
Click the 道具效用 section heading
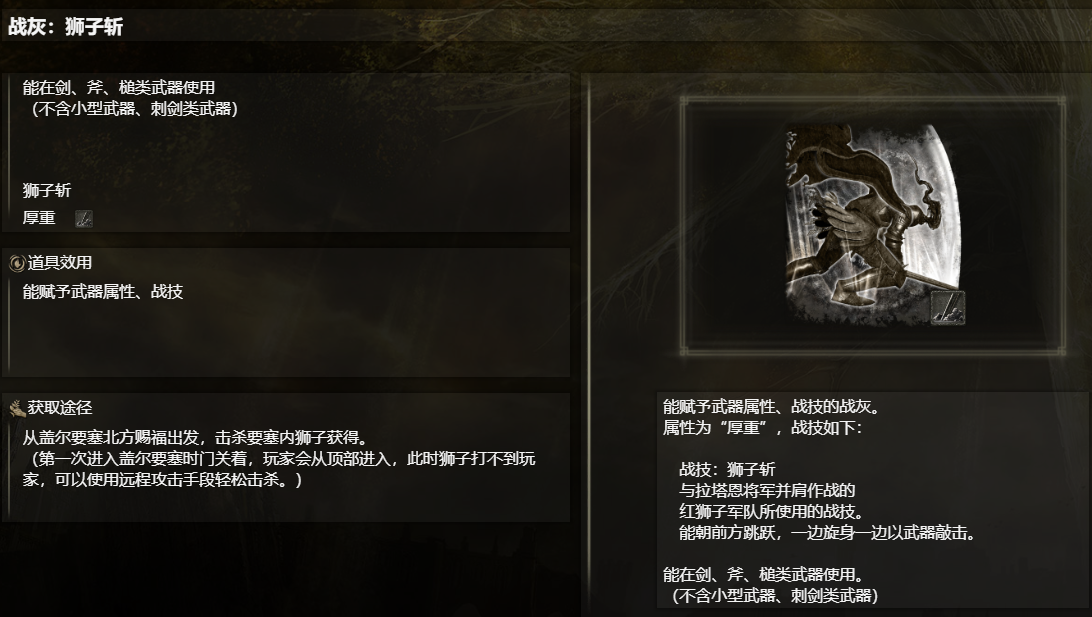pyautogui.click(x=60, y=263)
